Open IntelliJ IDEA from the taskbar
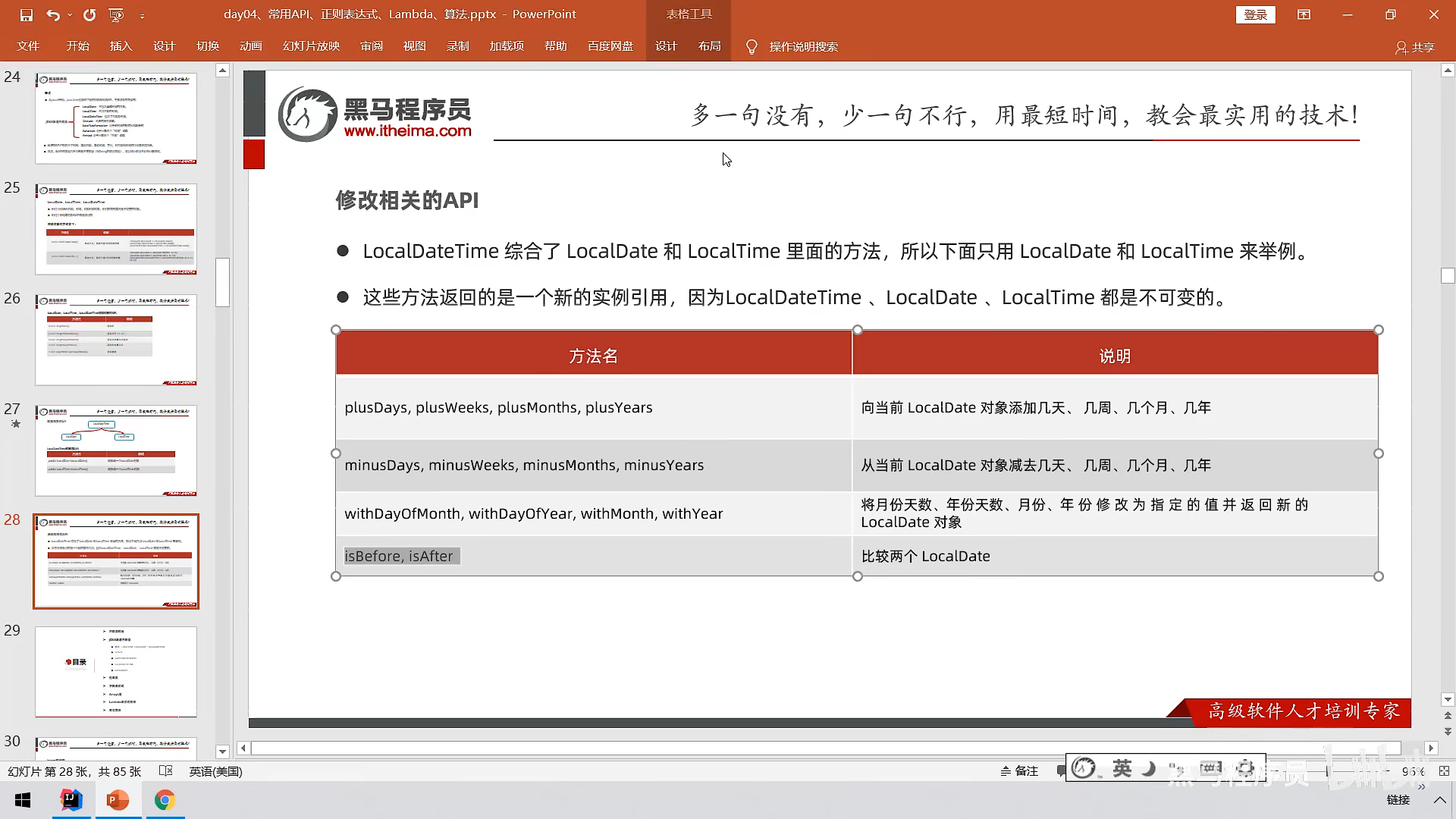Image resolution: width=1456 pixels, height=819 pixels. pos(71,800)
